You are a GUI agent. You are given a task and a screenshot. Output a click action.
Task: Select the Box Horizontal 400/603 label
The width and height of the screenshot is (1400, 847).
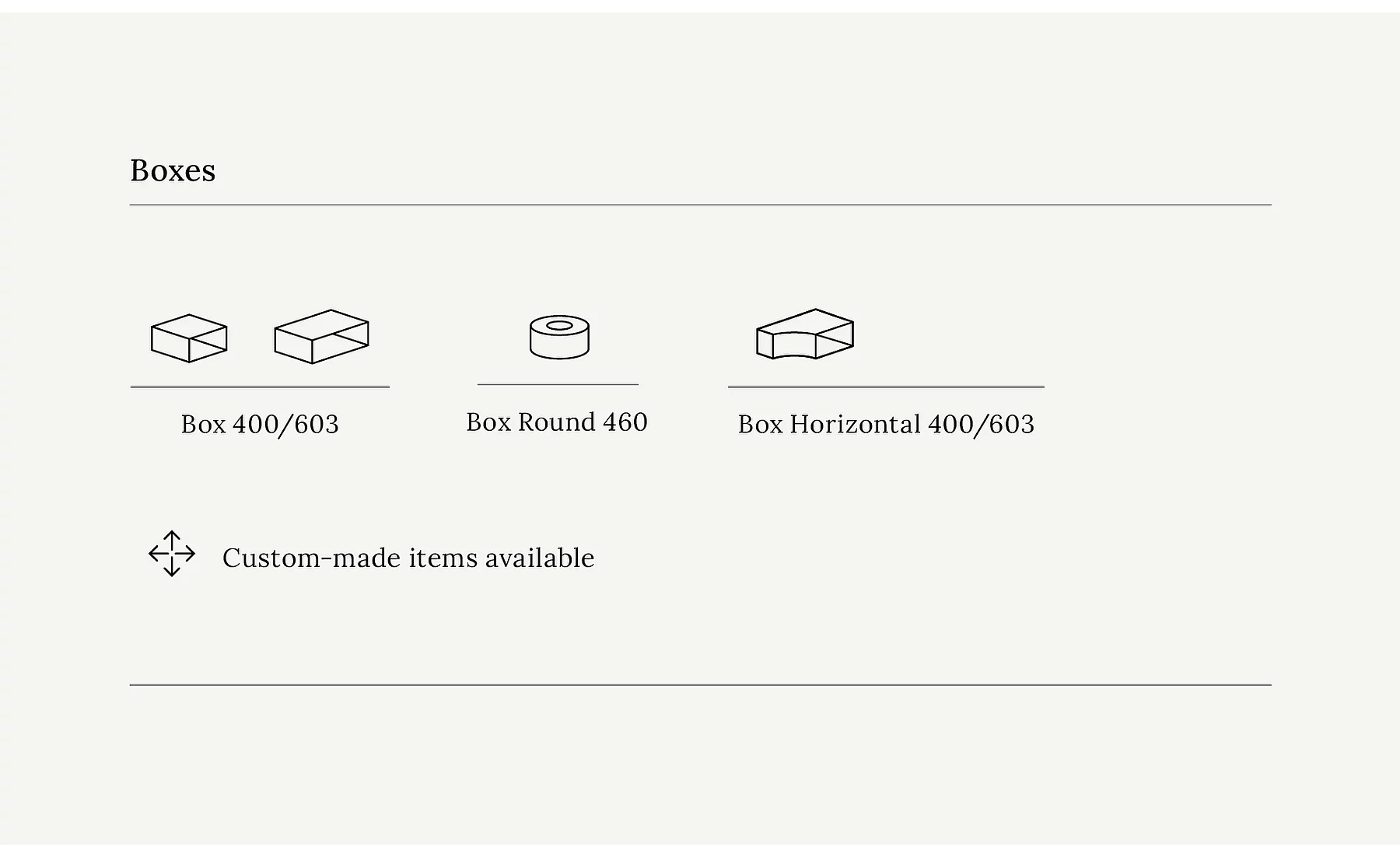[x=886, y=425]
